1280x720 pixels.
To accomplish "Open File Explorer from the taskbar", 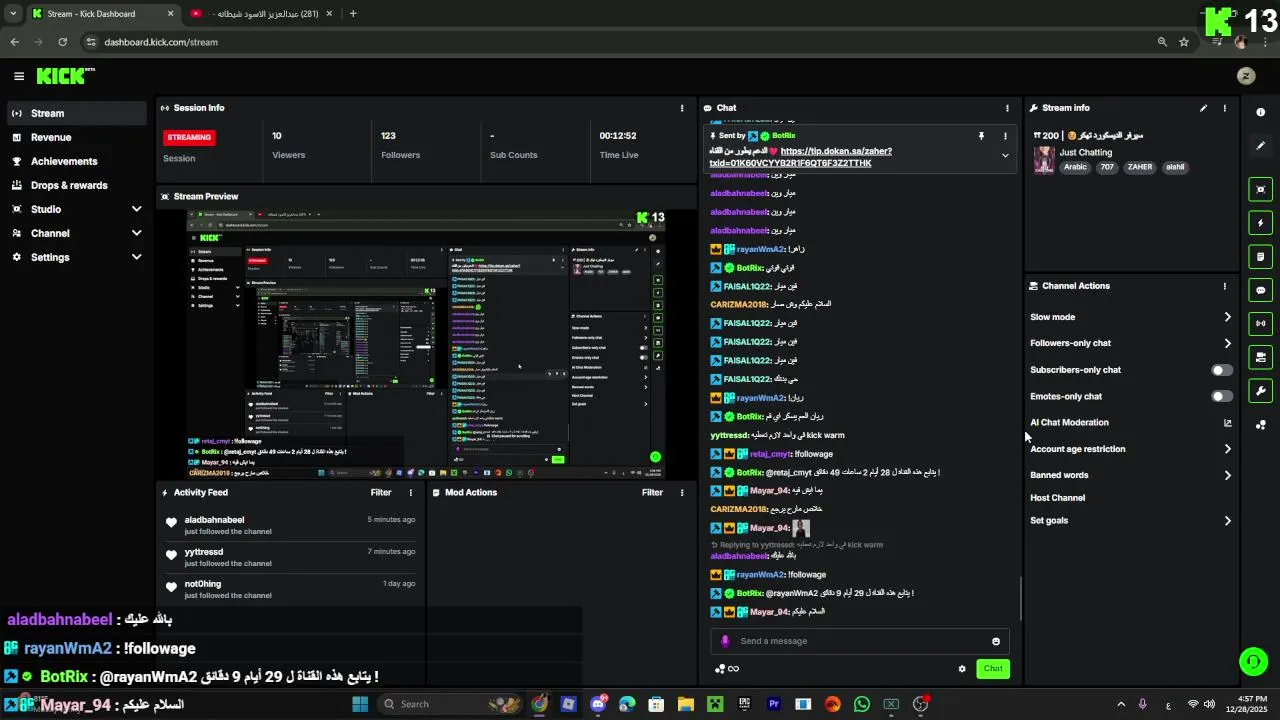I will [x=686, y=704].
